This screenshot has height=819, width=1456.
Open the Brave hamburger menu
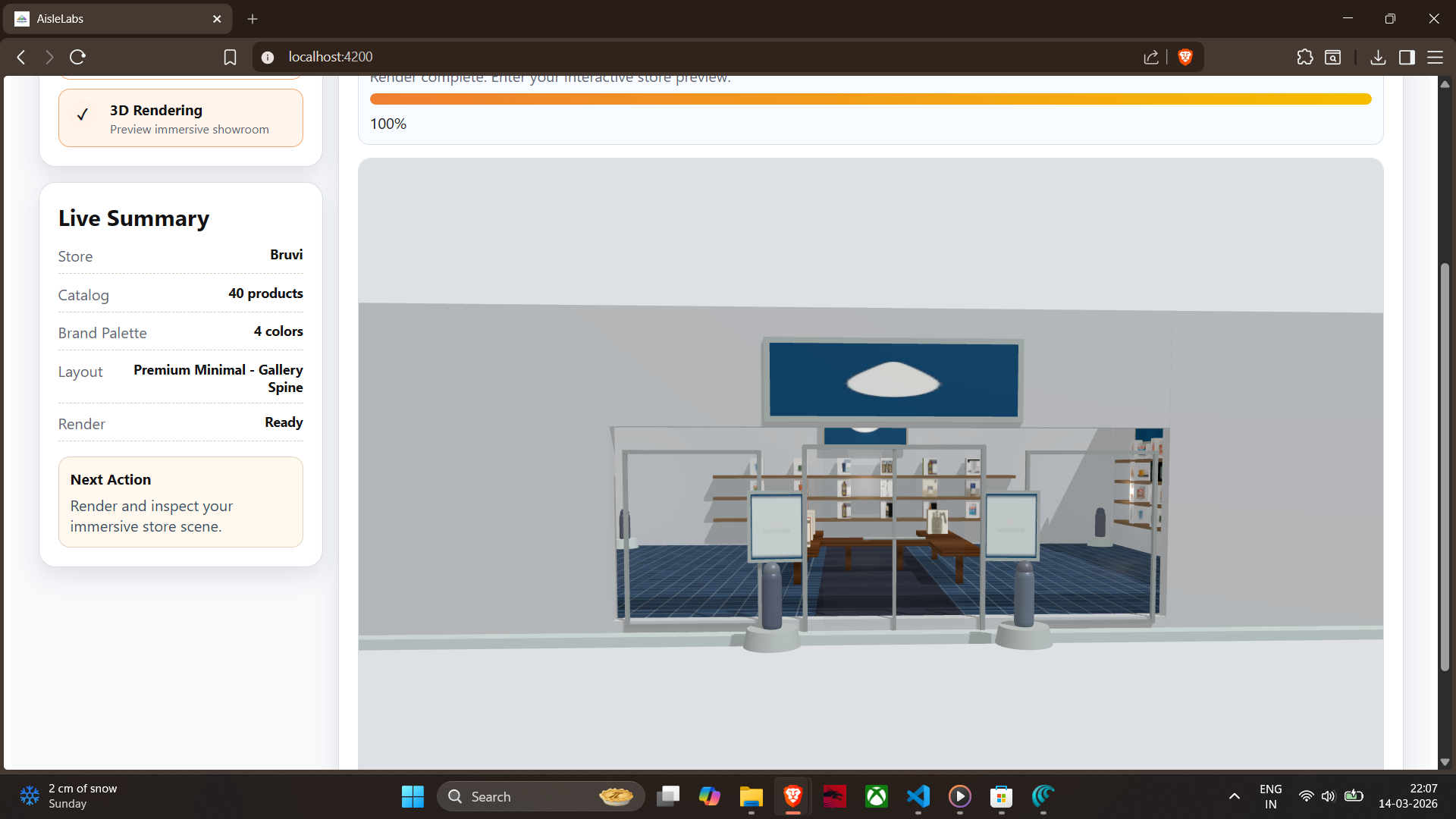1435,57
